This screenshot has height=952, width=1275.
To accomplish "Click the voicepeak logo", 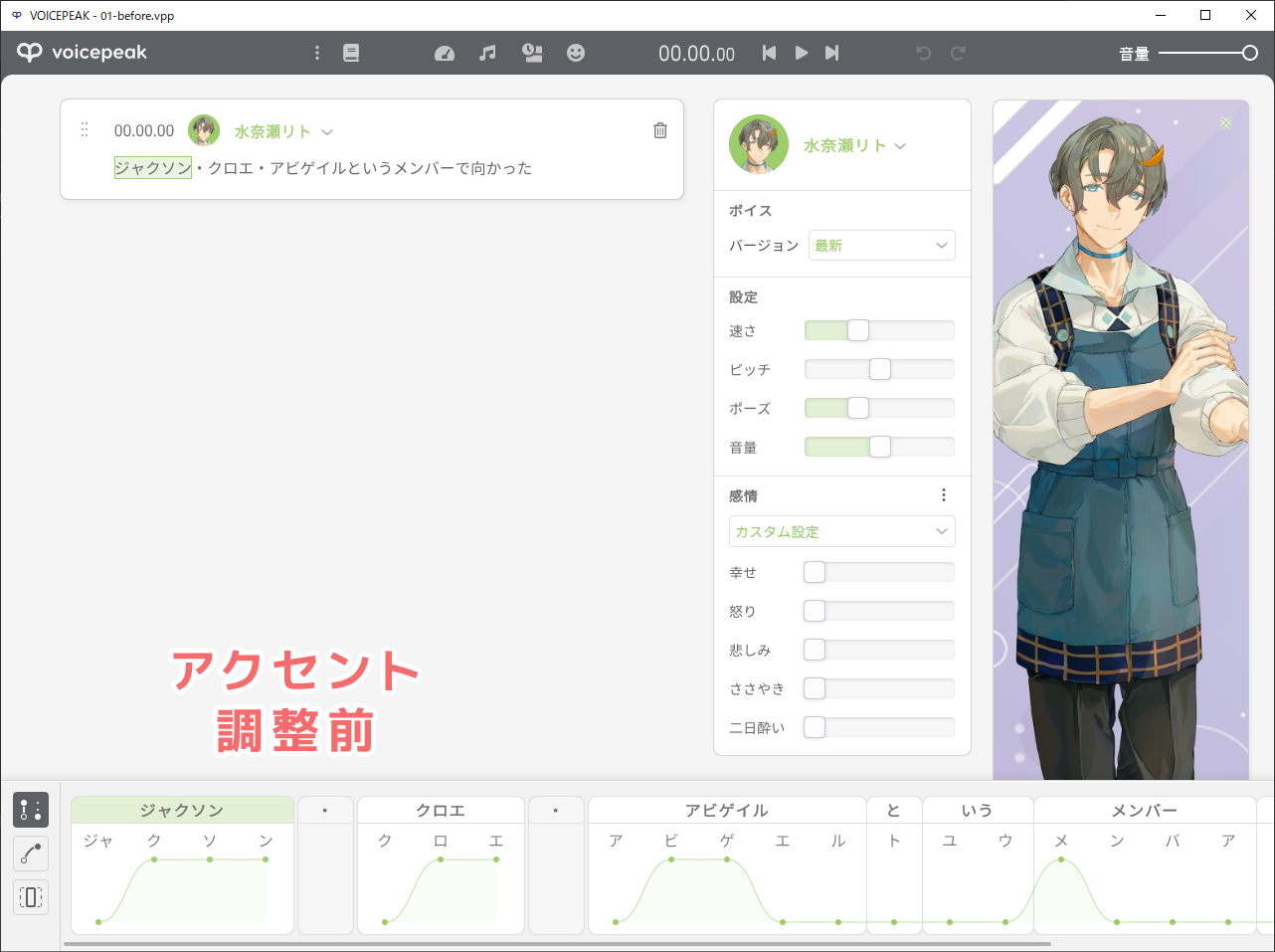I will pyautogui.click(x=82, y=53).
